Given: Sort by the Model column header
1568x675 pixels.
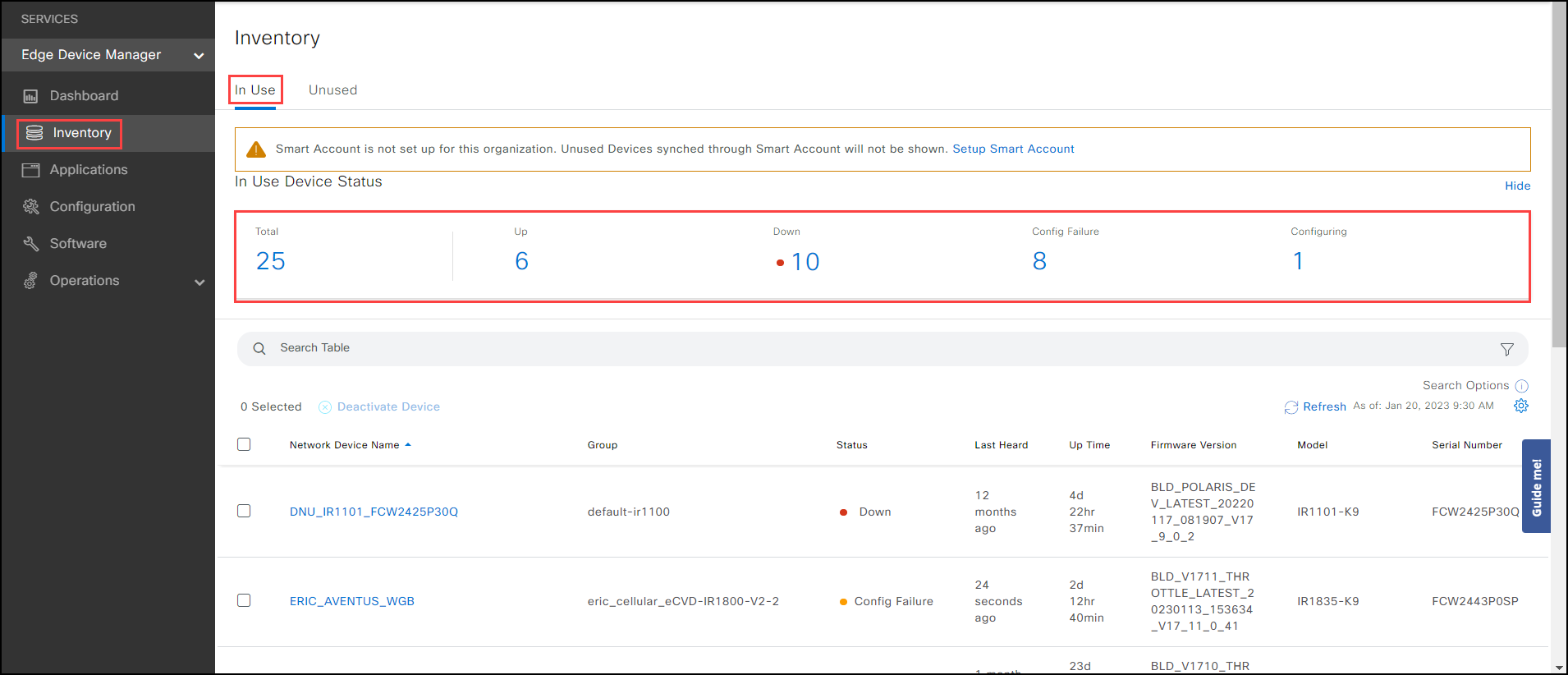Looking at the screenshot, I should tap(1312, 445).
